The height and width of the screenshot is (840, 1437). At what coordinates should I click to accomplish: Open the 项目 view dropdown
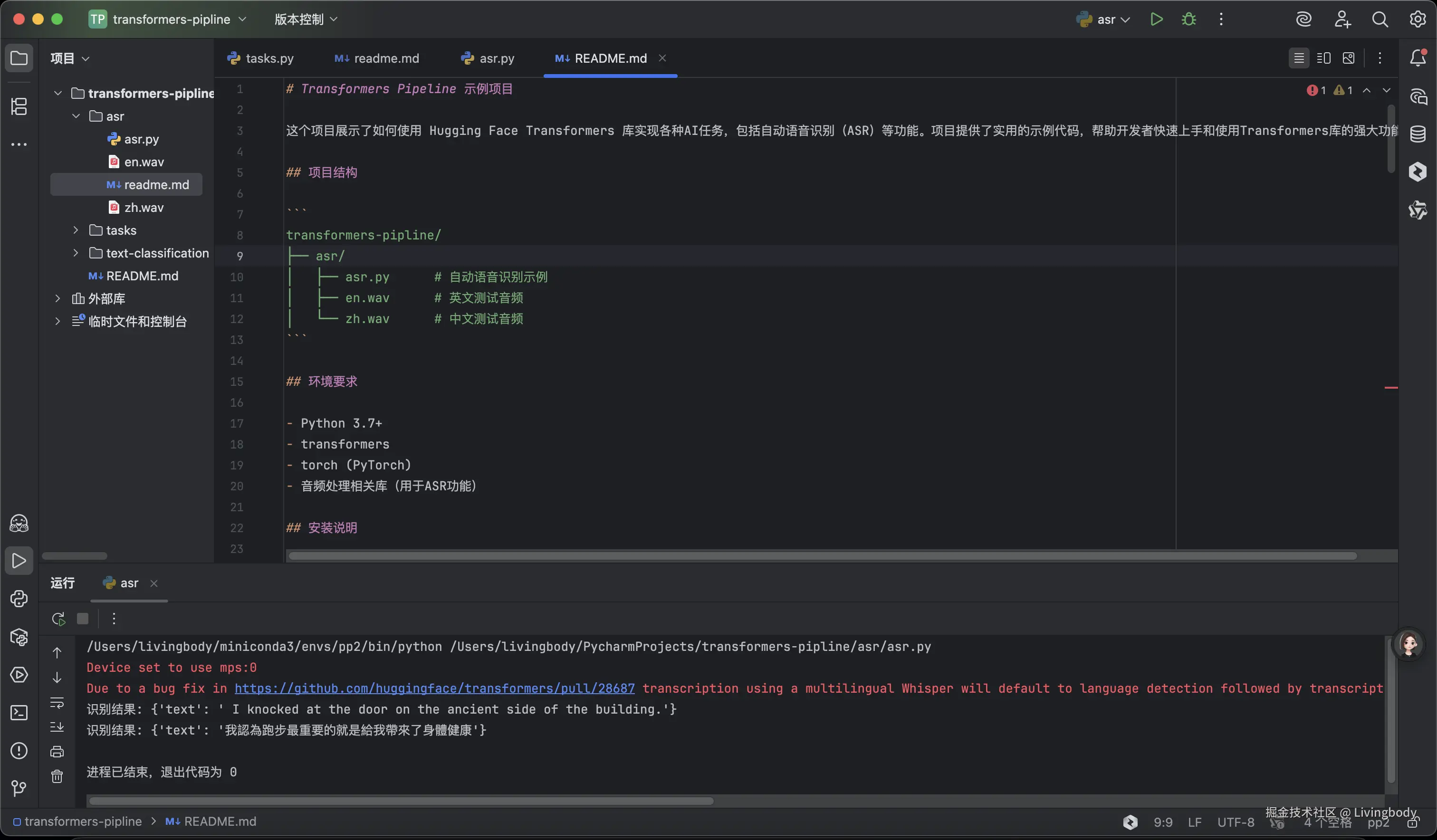click(x=69, y=58)
